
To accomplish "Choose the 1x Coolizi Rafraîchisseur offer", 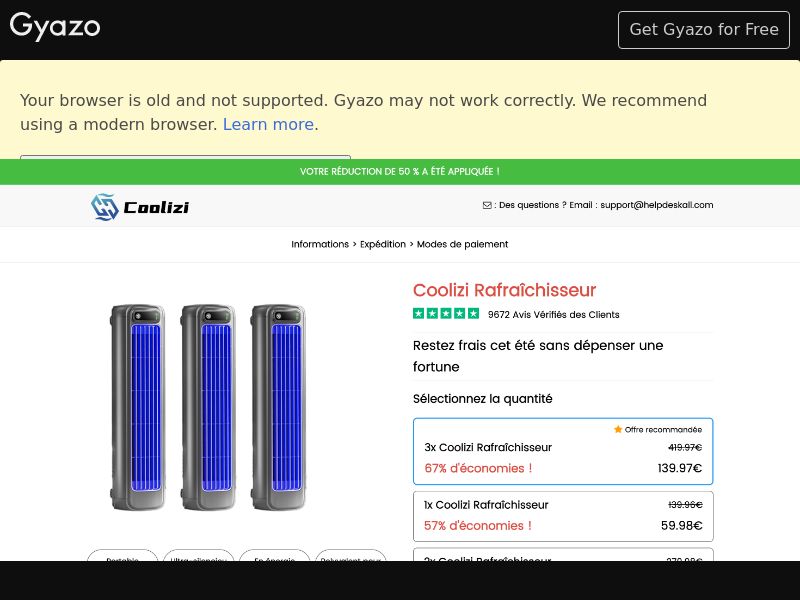I will (563, 516).
